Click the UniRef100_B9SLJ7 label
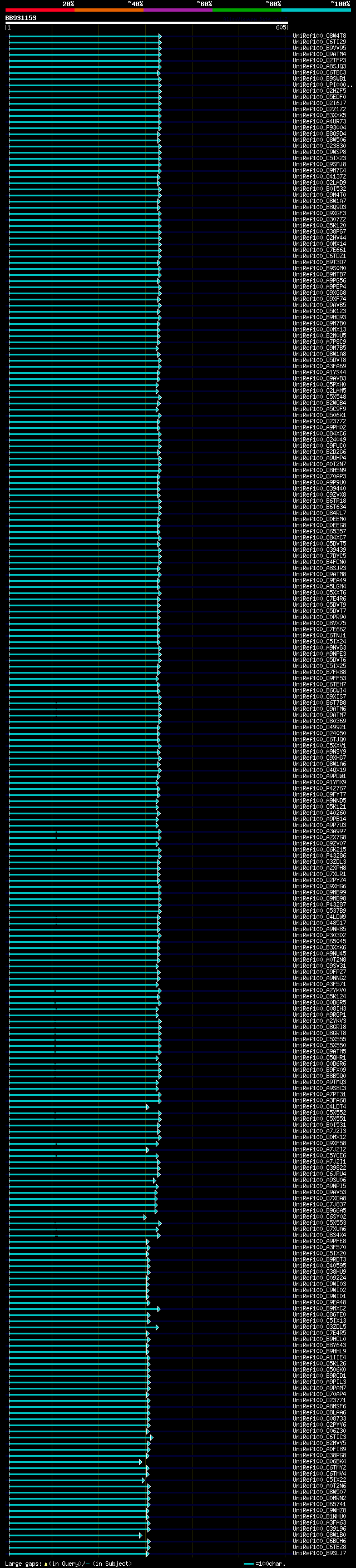The image size is (356, 1568). pos(319,1553)
